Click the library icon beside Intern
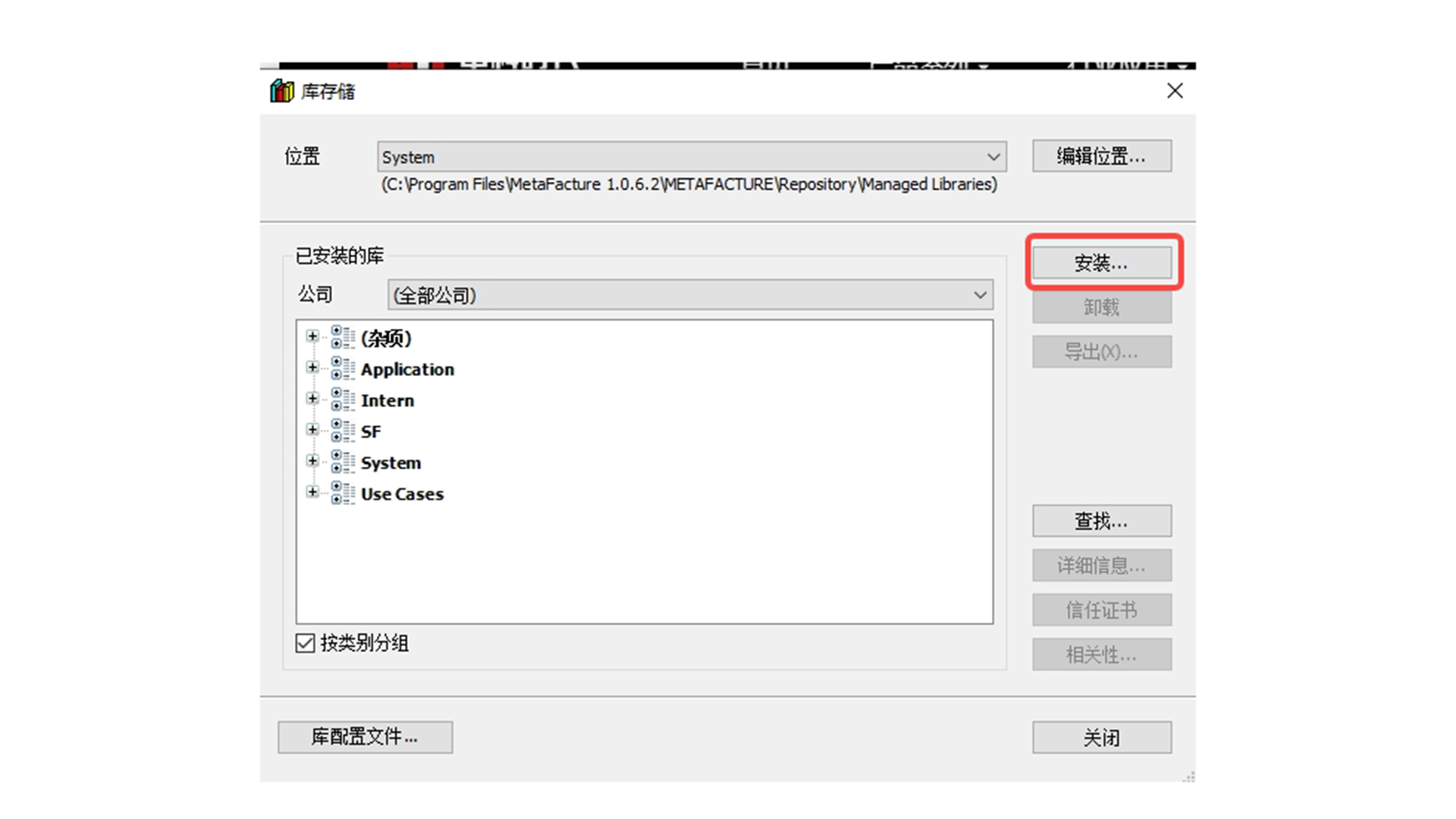Screen dimensions: 1456x819 point(342,400)
